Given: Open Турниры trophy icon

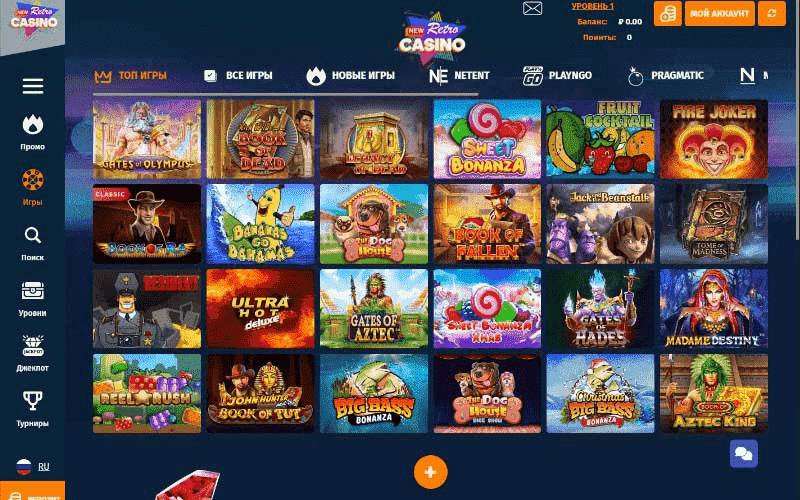Looking at the screenshot, I should point(33,401).
